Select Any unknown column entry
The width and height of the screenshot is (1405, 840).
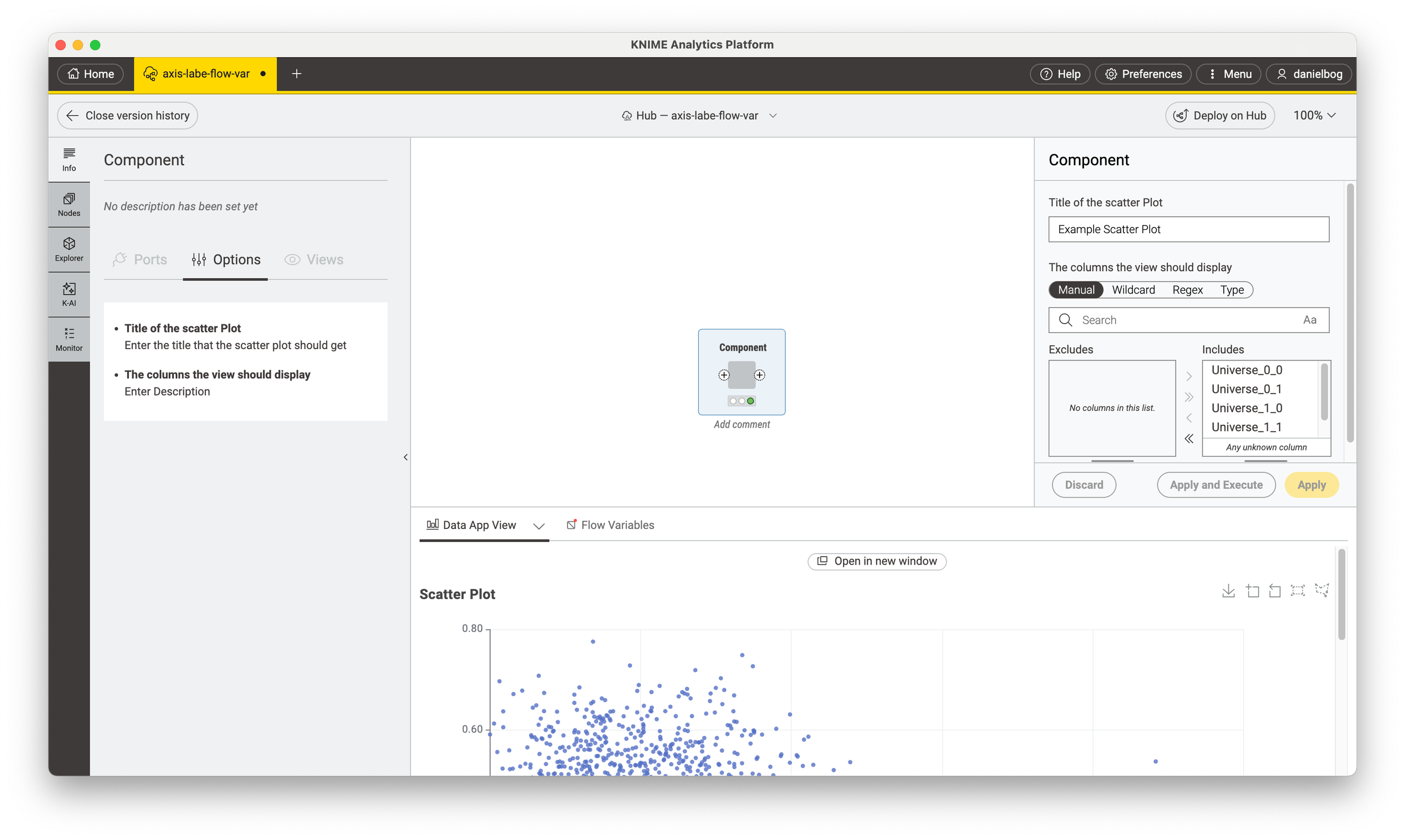pyautogui.click(x=1266, y=447)
